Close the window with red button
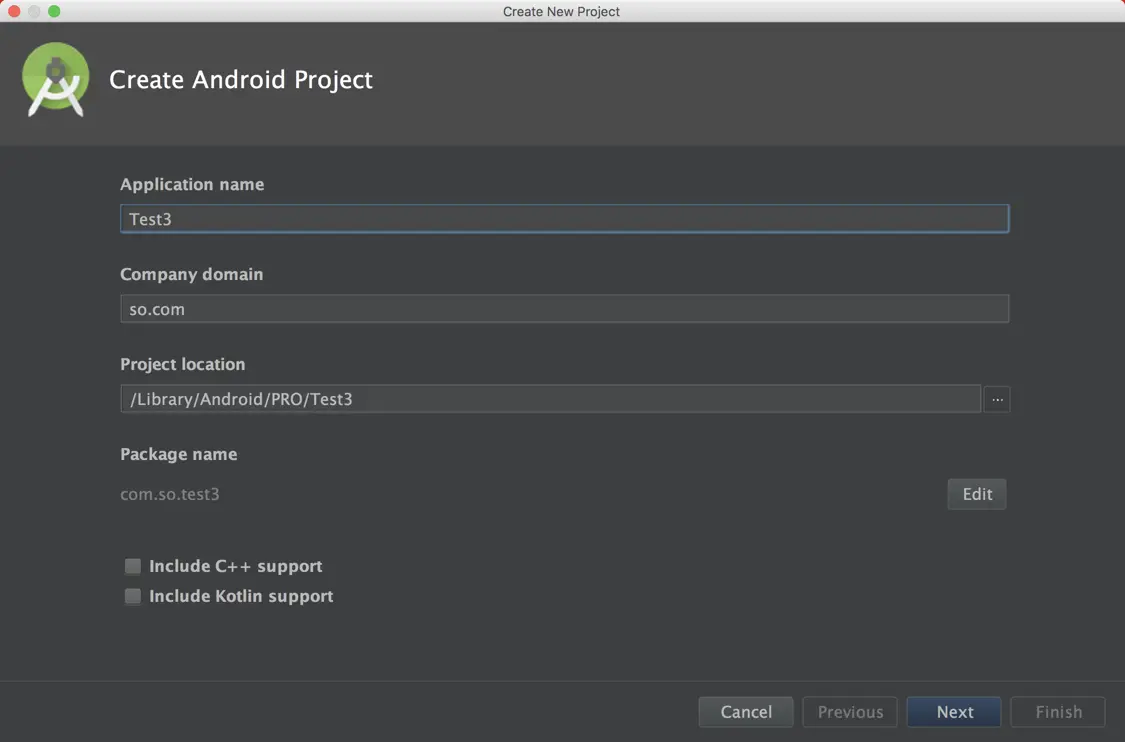Image resolution: width=1125 pixels, height=742 pixels. pyautogui.click(x=14, y=11)
